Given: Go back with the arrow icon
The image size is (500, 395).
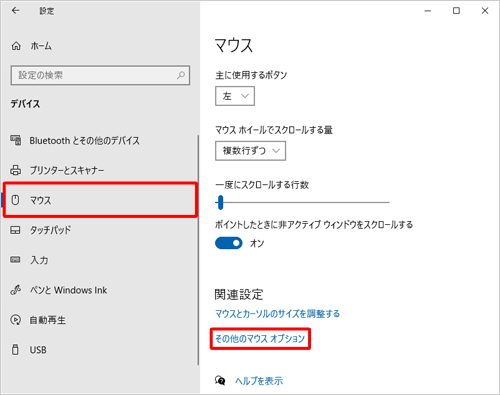Looking at the screenshot, I should click(15, 11).
